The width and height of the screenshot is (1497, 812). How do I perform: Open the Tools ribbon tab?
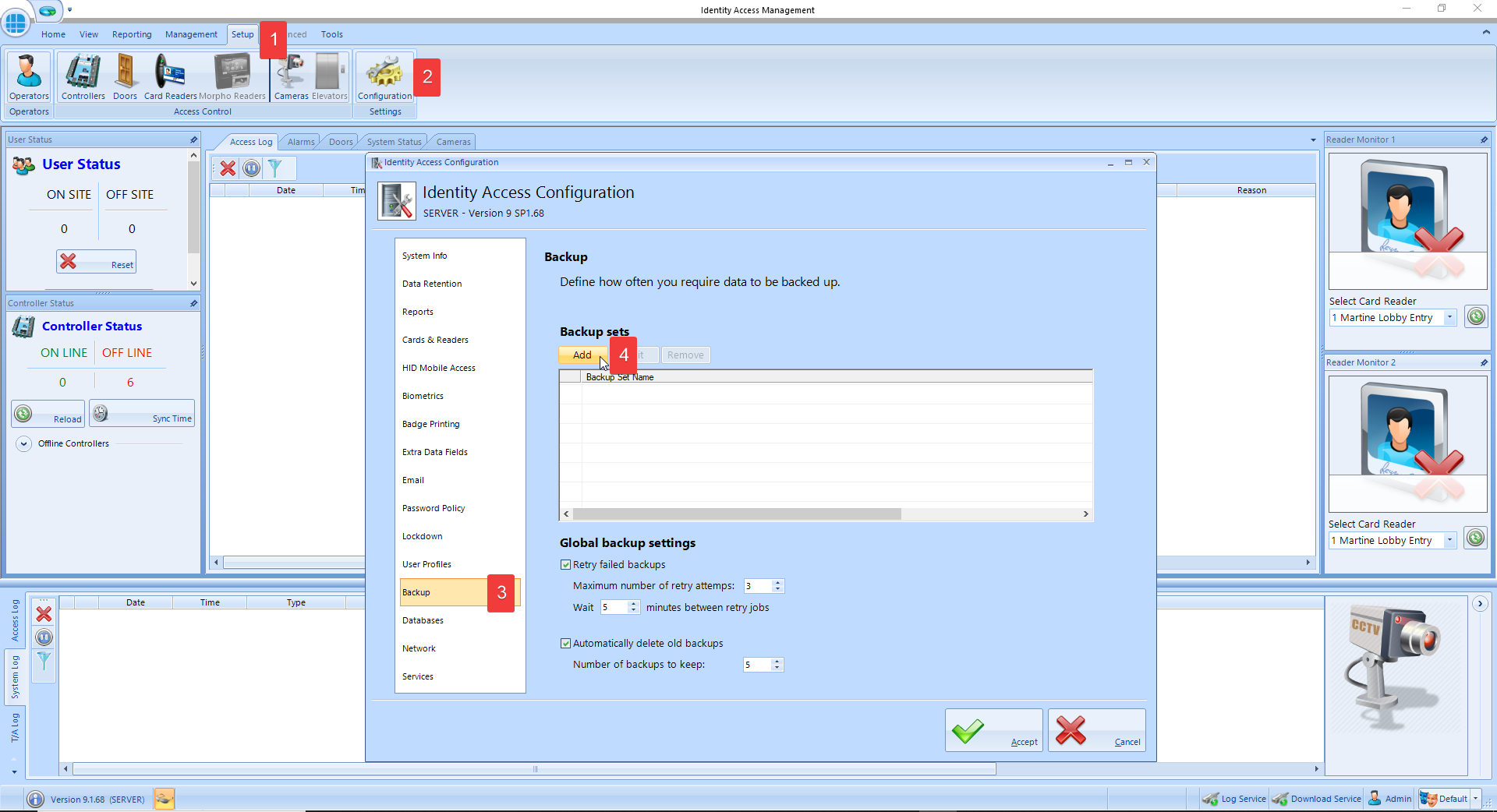click(x=332, y=34)
